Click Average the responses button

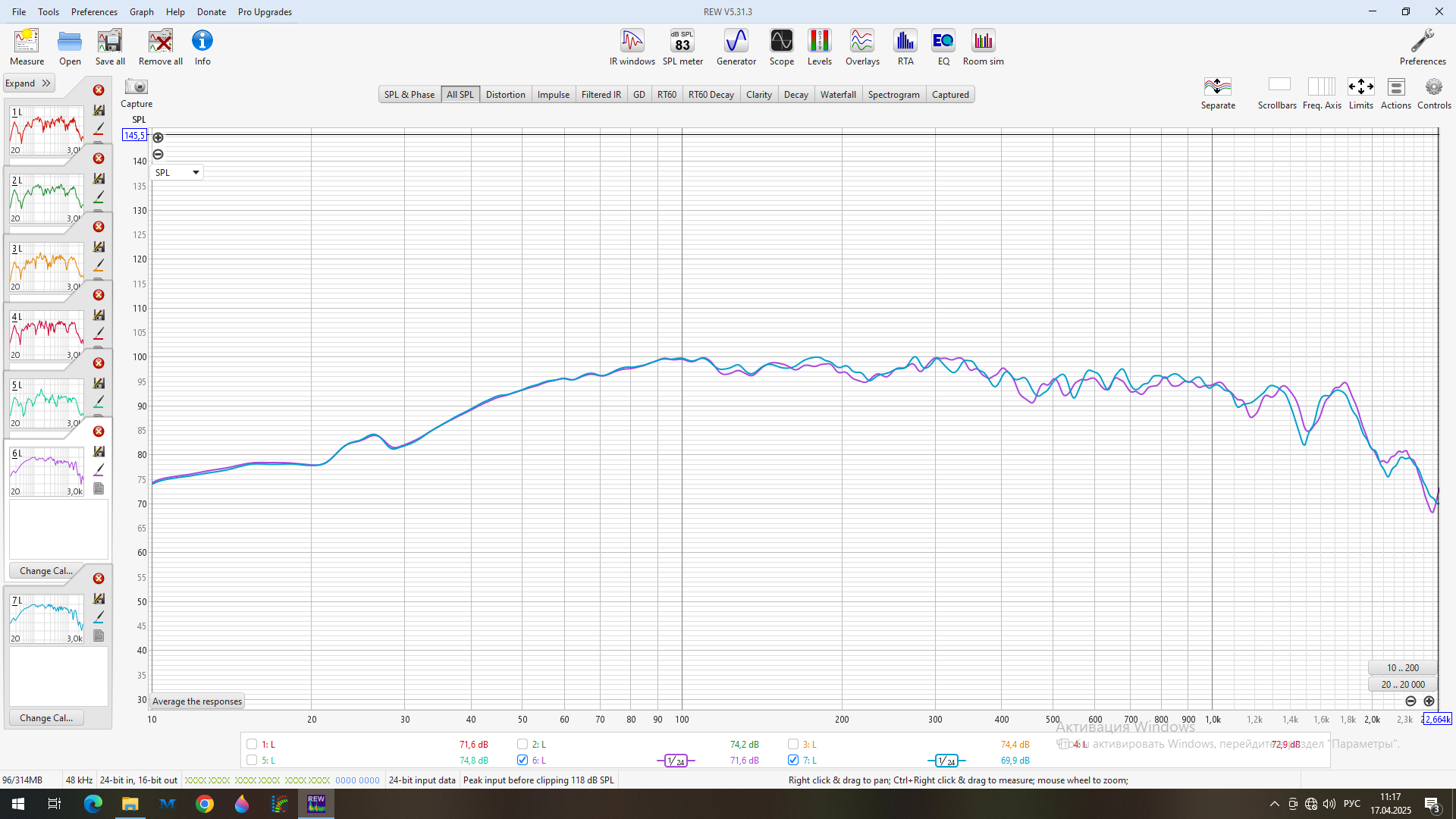pyautogui.click(x=197, y=701)
